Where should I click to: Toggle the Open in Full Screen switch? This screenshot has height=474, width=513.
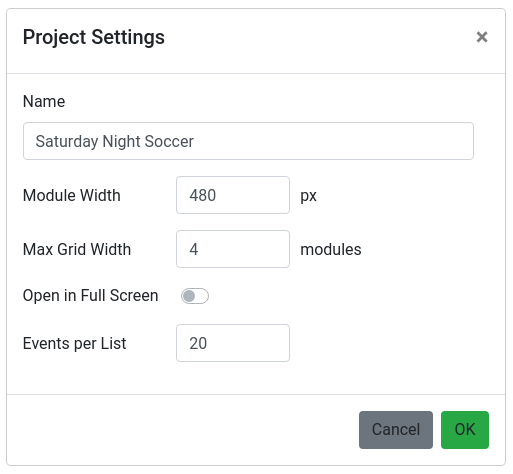click(195, 296)
